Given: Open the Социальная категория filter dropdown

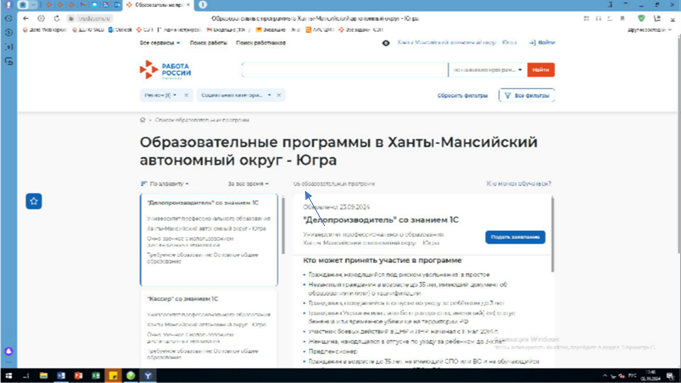Looking at the screenshot, I should [x=236, y=95].
